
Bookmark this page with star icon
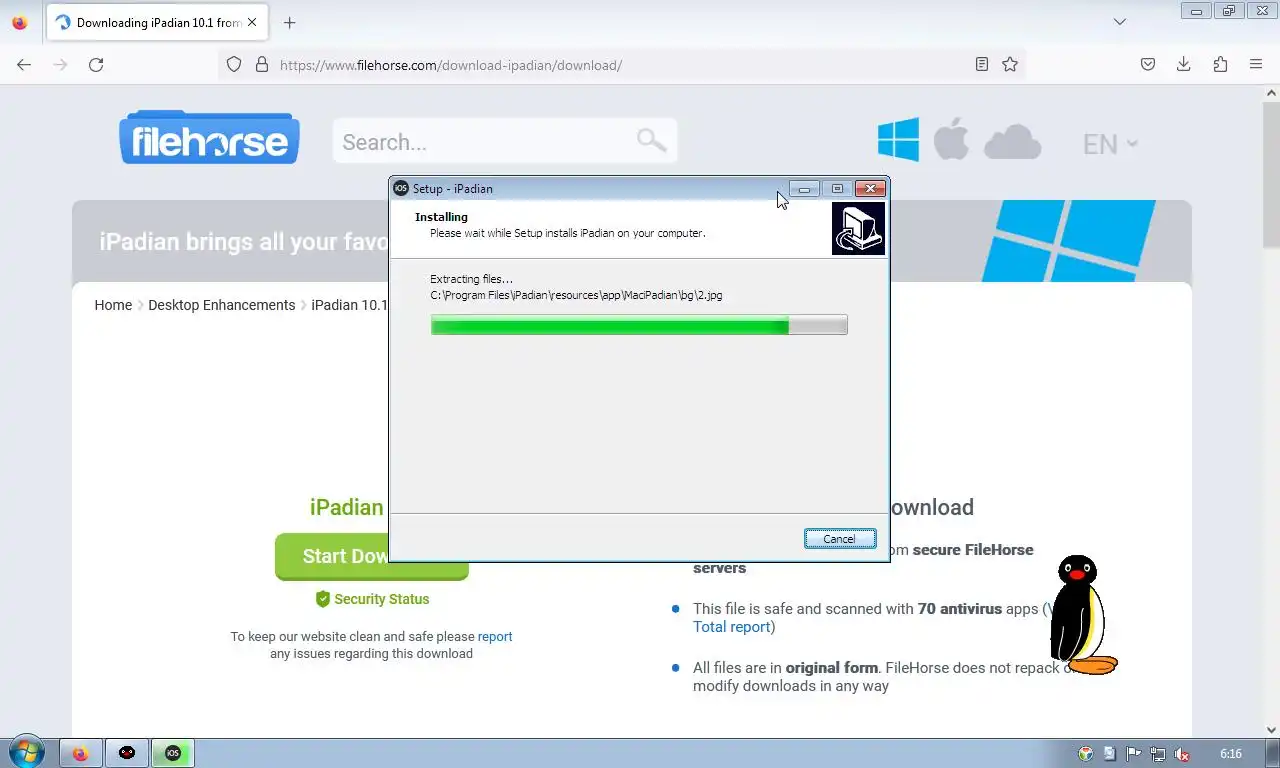pos(1010,65)
